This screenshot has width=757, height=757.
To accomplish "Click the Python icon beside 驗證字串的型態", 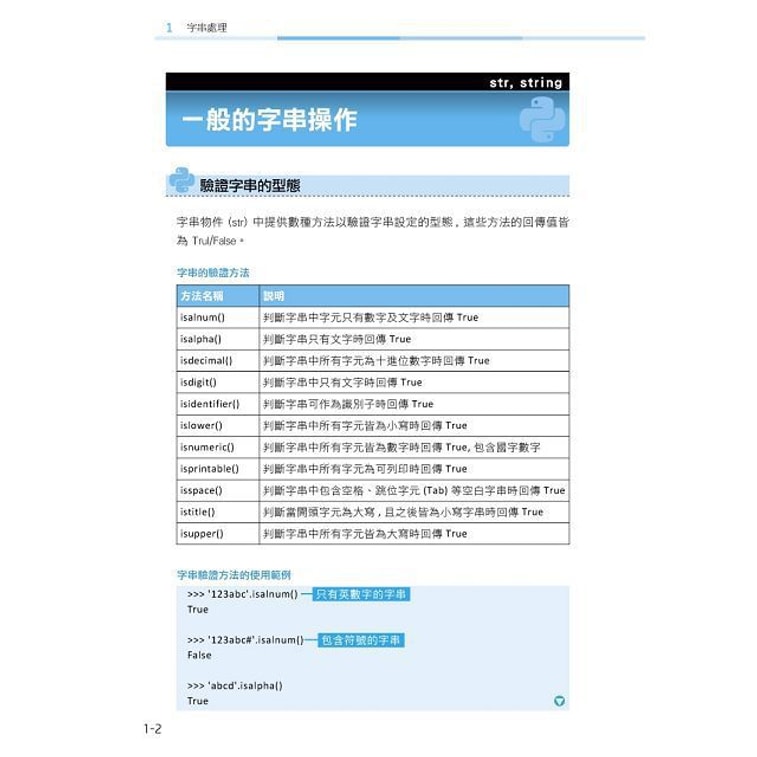I will click(x=182, y=180).
